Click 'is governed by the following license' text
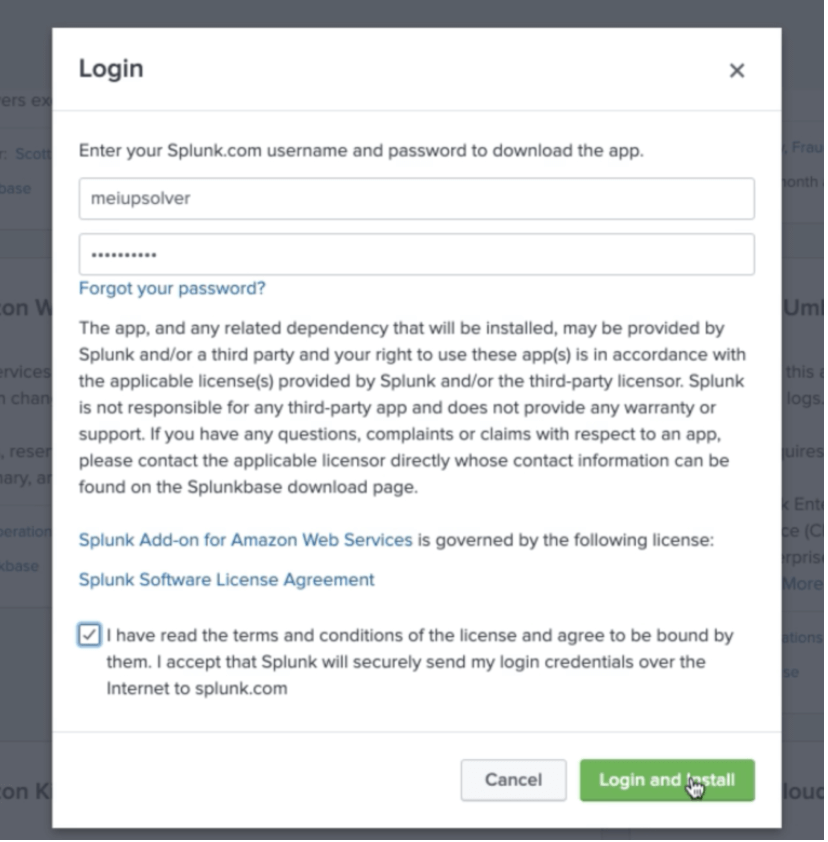The width and height of the screenshot is (828, 842). click(x=566, y=540)
